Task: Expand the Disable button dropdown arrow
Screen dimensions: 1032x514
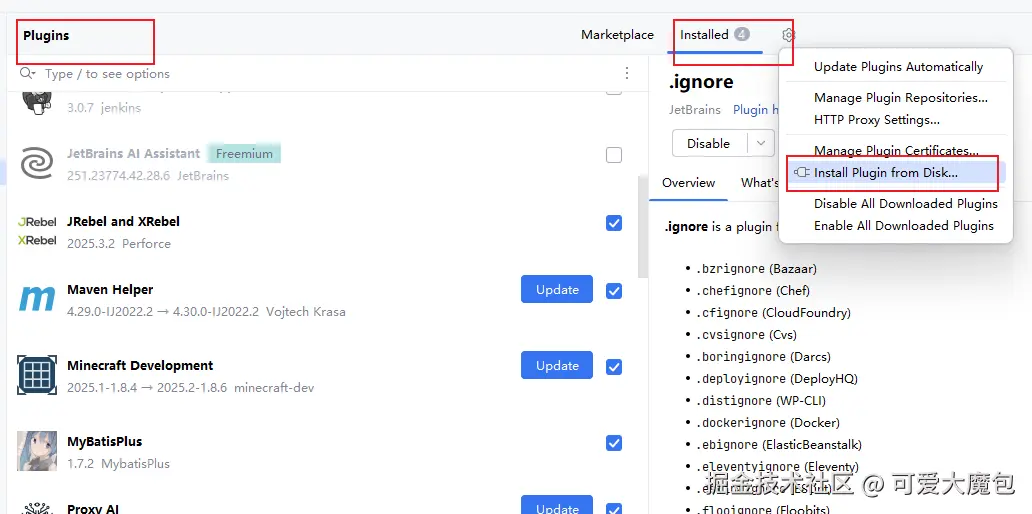Action: click(761, 143)
